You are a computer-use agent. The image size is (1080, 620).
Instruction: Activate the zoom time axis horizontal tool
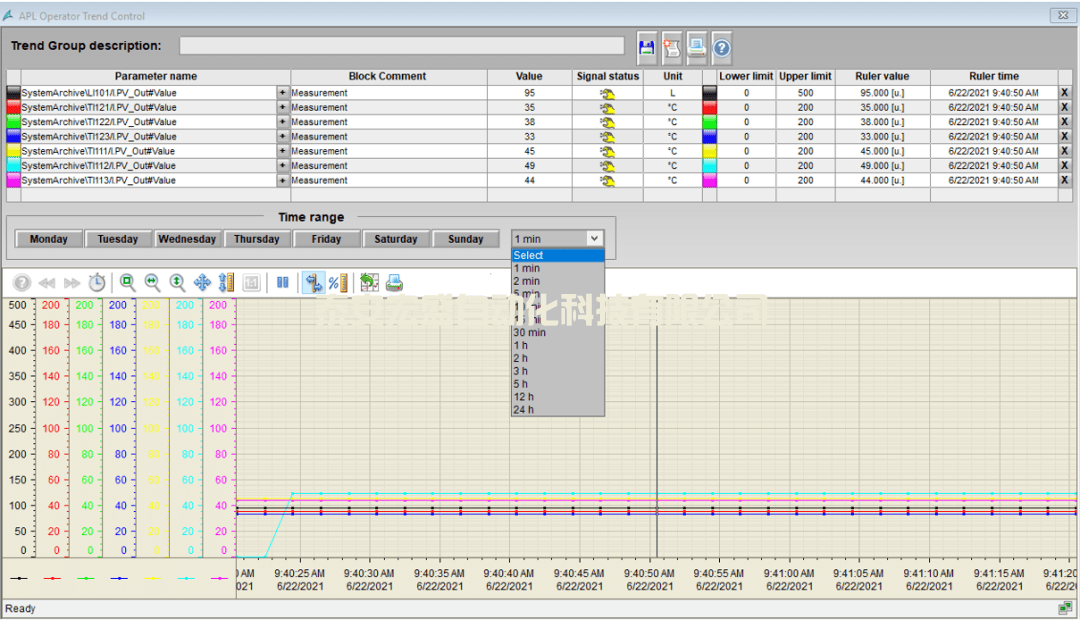[x=153, y=283]
